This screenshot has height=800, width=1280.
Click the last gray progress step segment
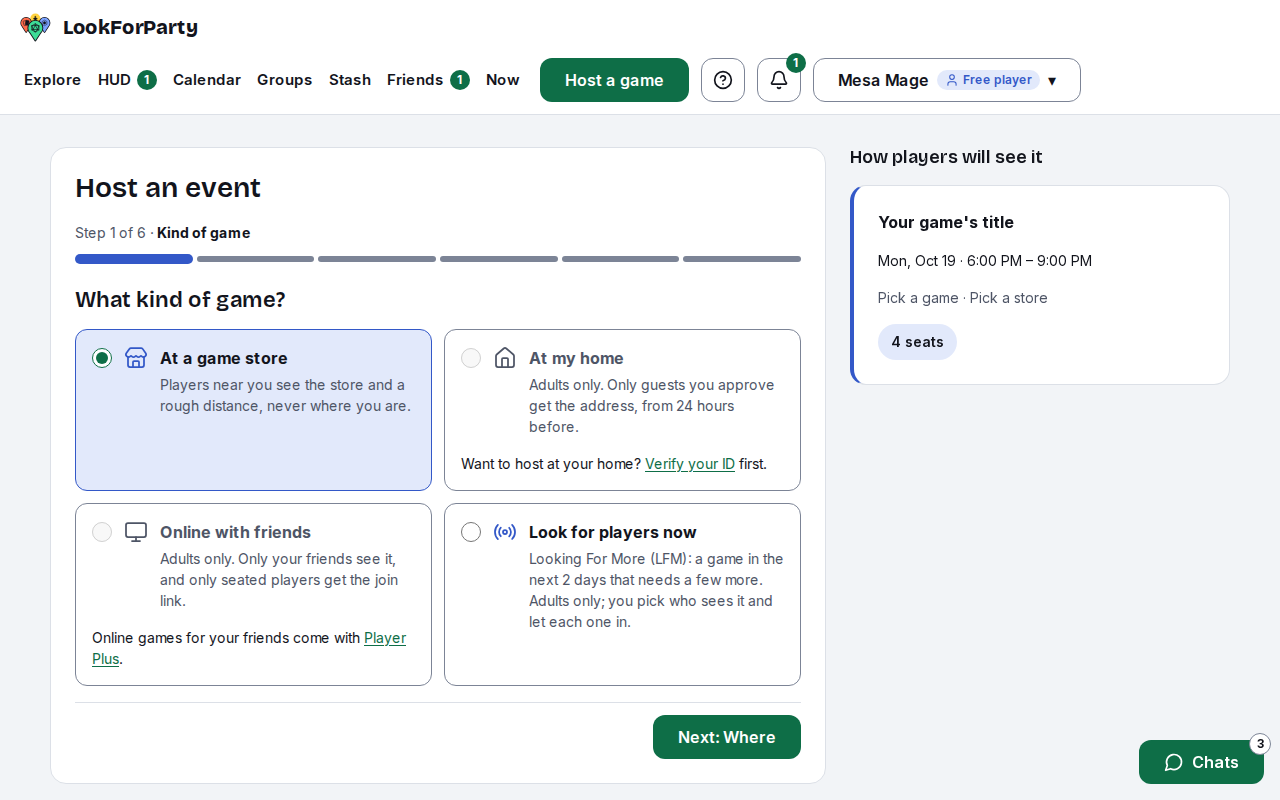[742, 259]
